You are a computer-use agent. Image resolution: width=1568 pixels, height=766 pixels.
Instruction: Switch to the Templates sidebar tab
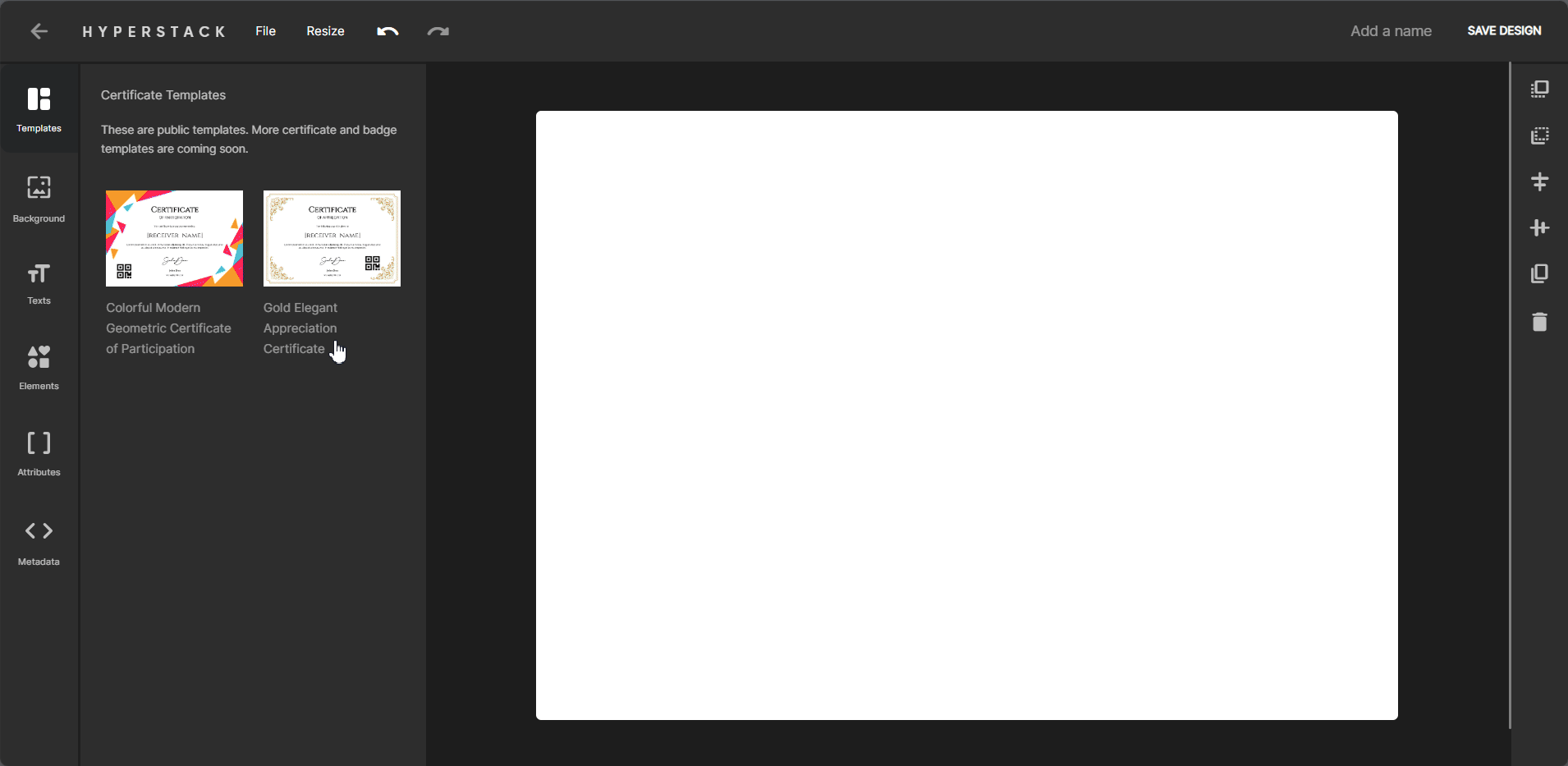[x=39, y=108]
